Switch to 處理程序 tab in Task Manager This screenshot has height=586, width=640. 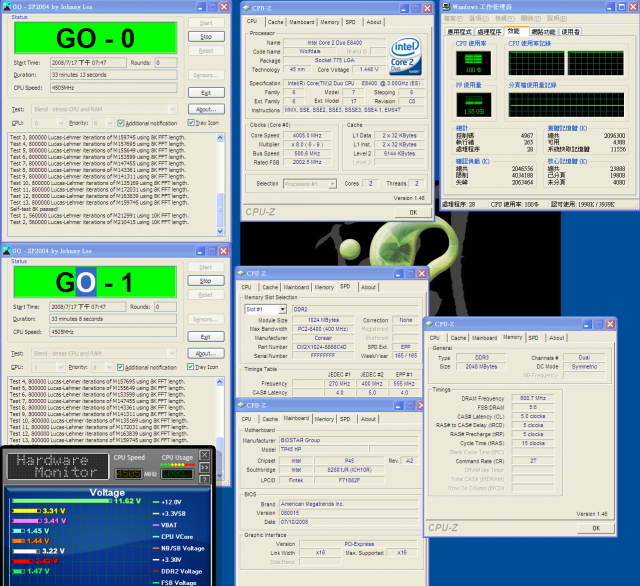(489, 32)
